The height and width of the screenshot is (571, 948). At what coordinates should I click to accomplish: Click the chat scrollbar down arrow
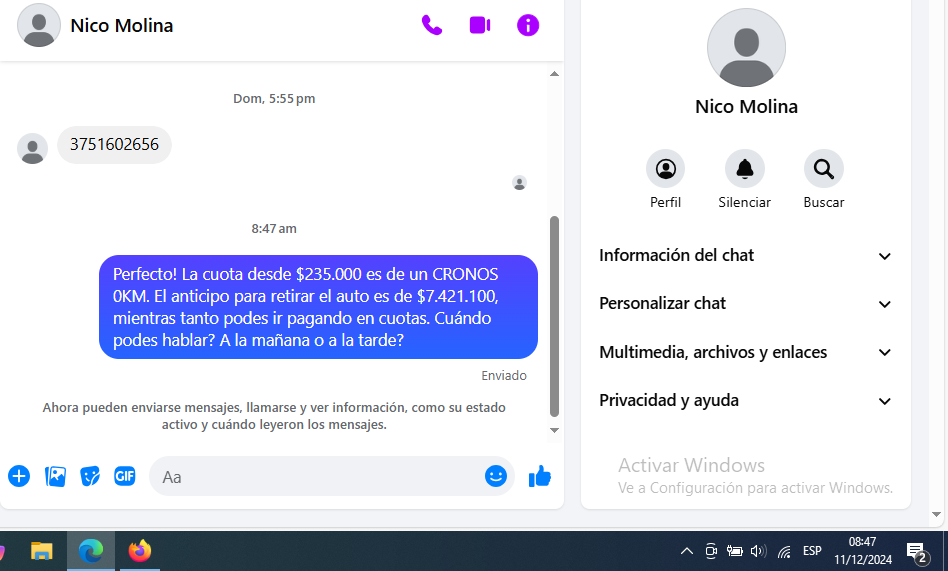click(x=554, y=430)
